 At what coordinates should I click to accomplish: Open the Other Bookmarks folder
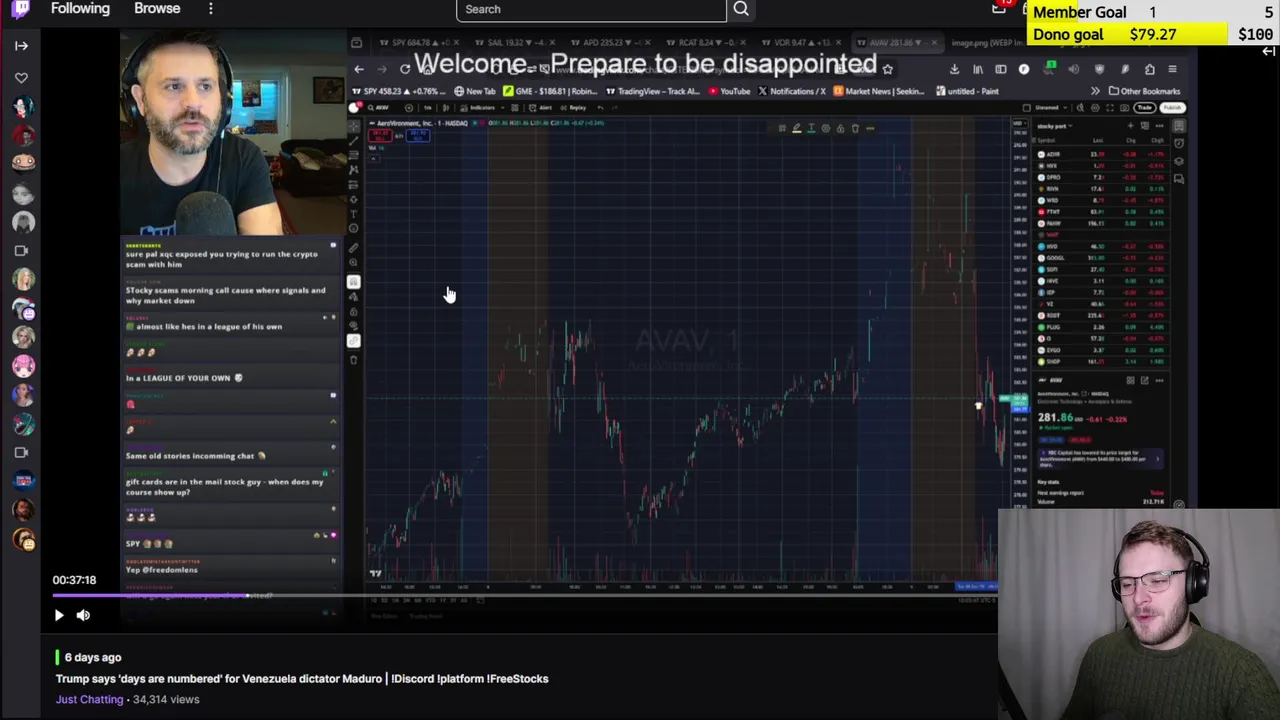(x=1143, y=91)
